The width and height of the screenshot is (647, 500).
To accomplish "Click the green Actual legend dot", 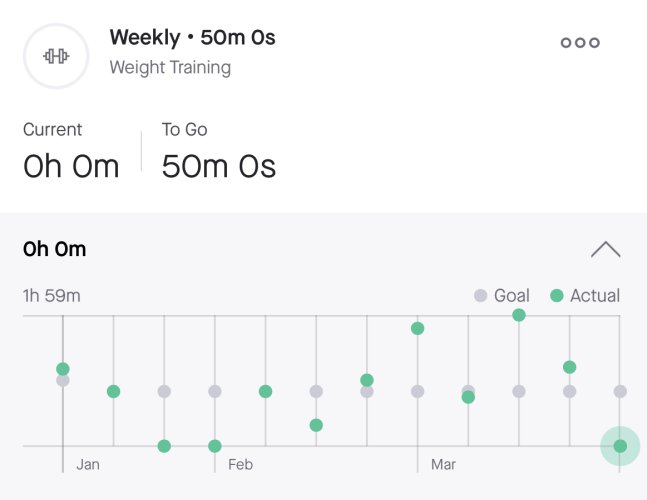I will point(557,295).
